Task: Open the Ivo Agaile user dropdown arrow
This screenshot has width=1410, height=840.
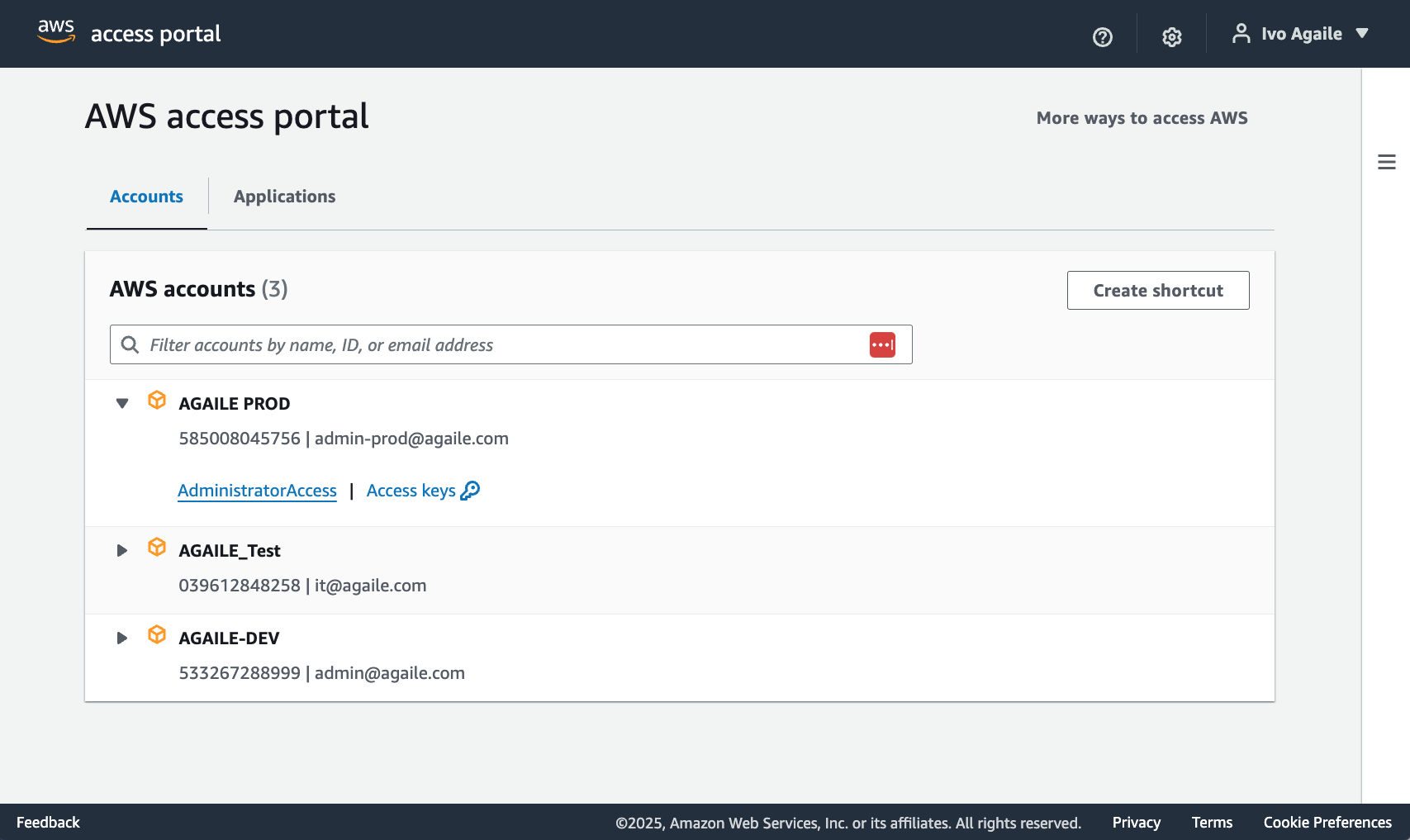Action: pos(1362,33)
